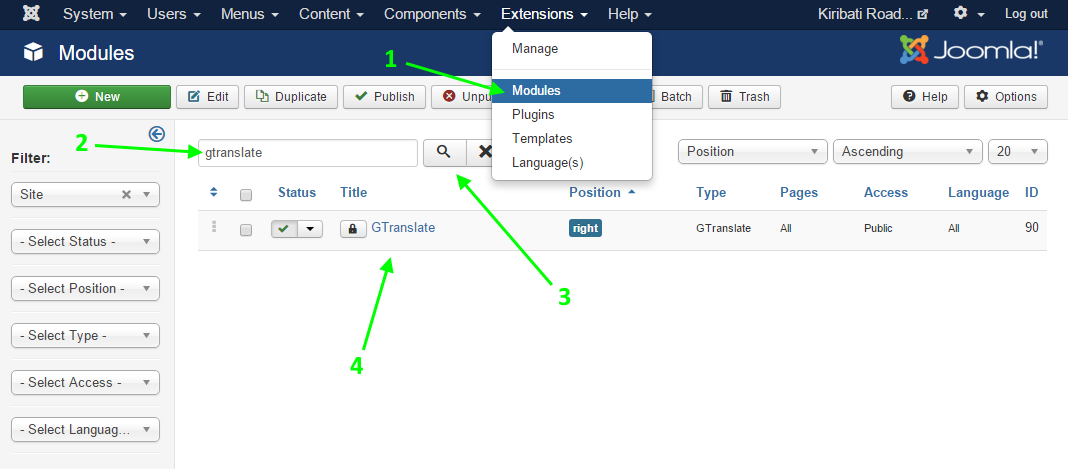Open the settings gear menu in top bar
Image resolution: width=1068 pixels, height=469 pixels.
961,14
